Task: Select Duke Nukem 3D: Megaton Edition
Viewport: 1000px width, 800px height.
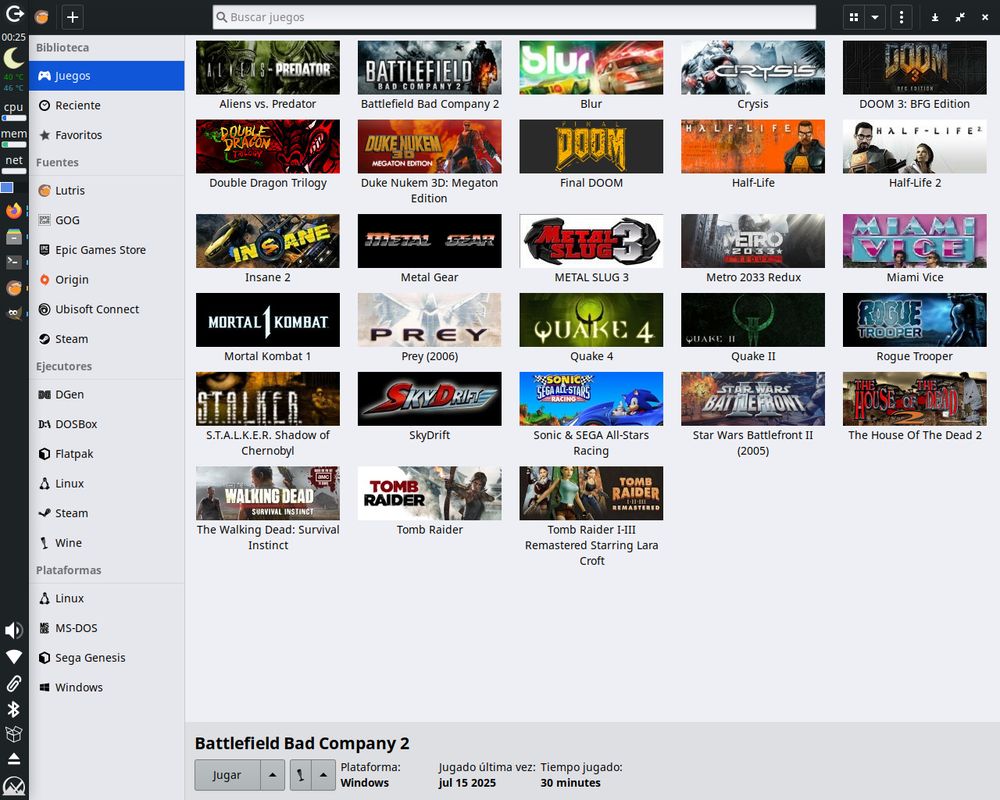Action: point(429,162)
